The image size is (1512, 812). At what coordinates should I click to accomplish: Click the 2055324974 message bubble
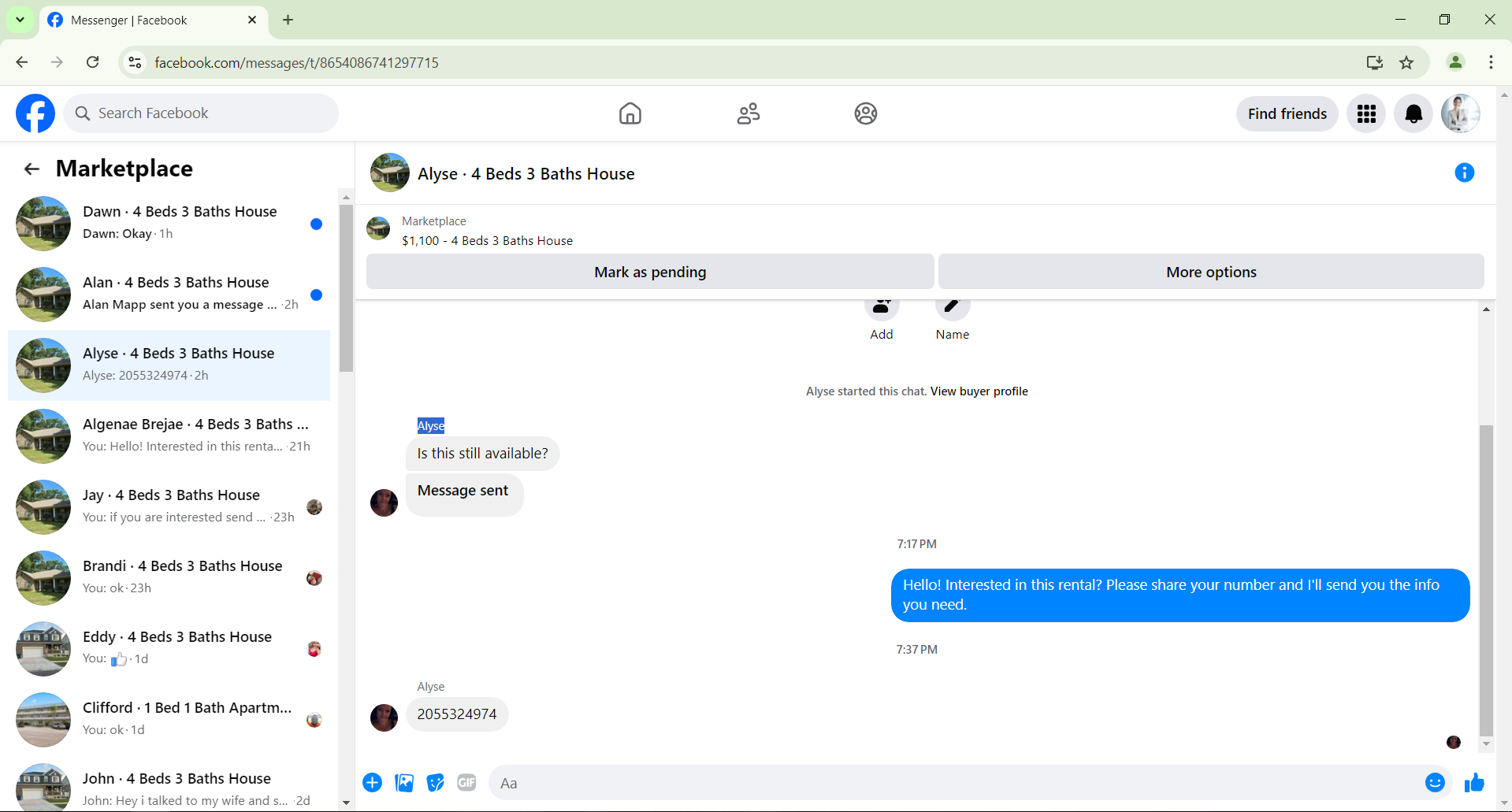[x=457, y=714]
